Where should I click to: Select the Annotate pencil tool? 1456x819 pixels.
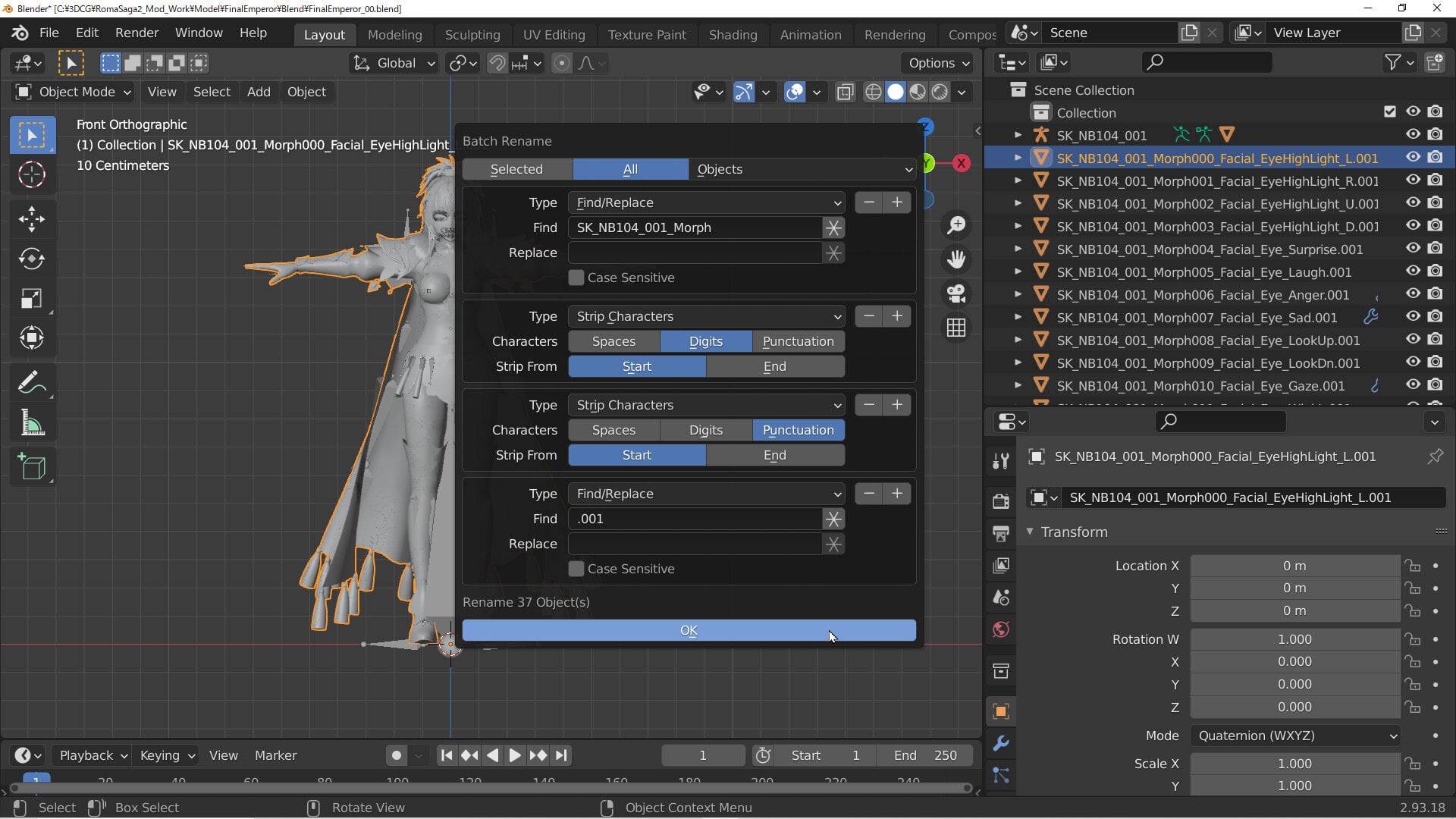[32, 382]
